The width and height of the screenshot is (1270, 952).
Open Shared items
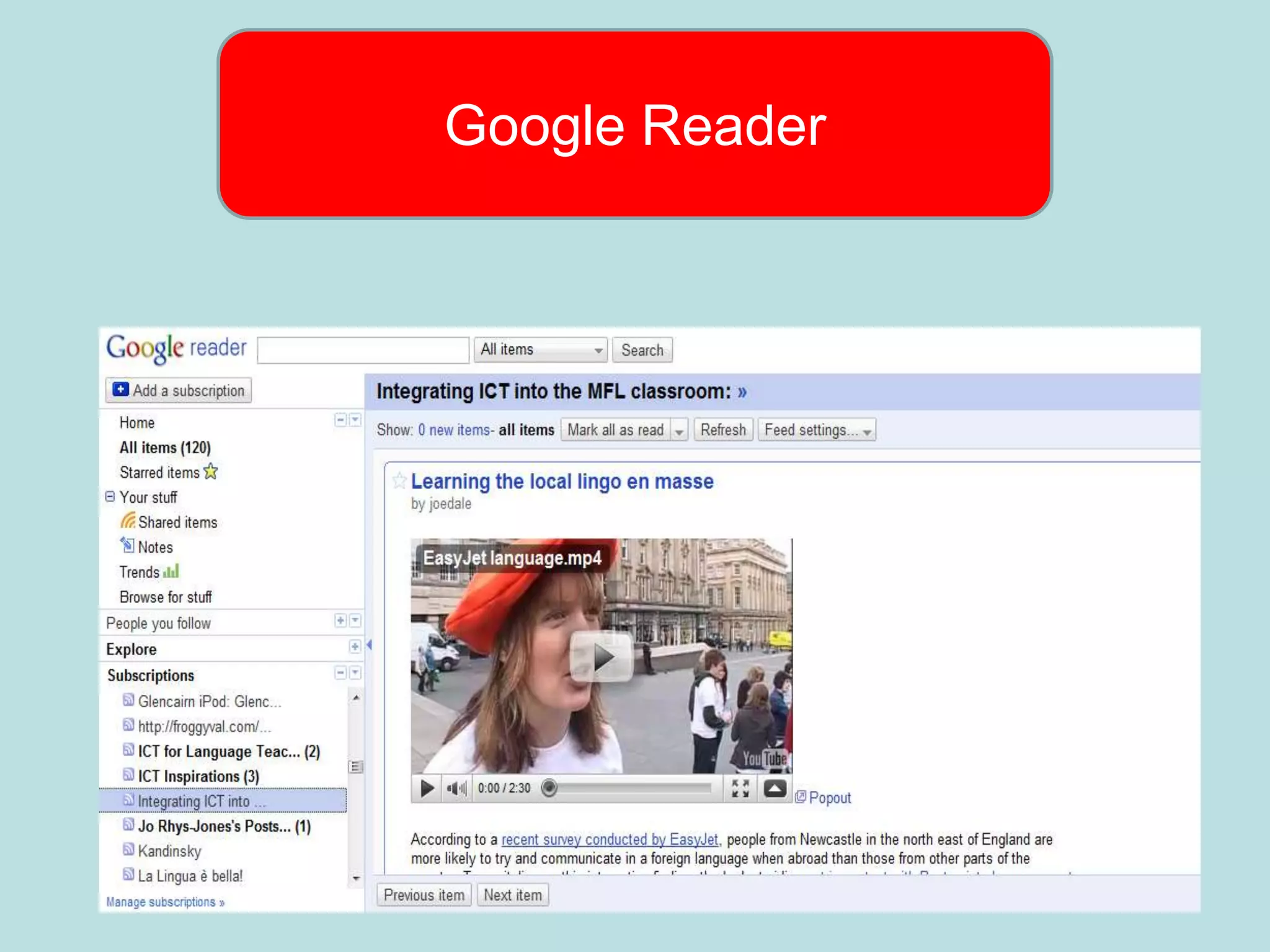click(x=177, y=522)
